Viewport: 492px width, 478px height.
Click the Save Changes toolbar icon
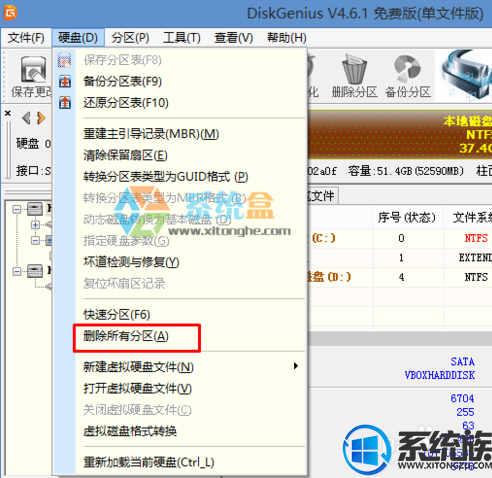pyautogui.click(x=33, y=69)
